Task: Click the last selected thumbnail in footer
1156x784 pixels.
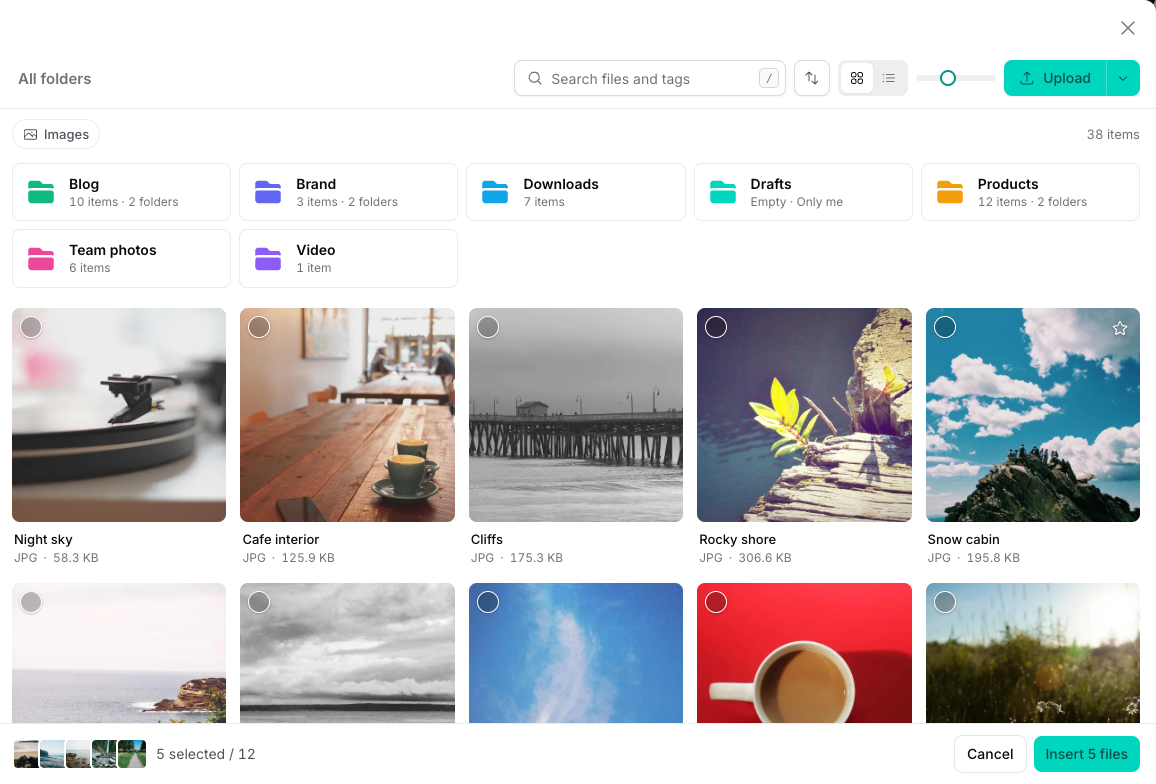Action: pyautogui.click(x=133, y=754)
